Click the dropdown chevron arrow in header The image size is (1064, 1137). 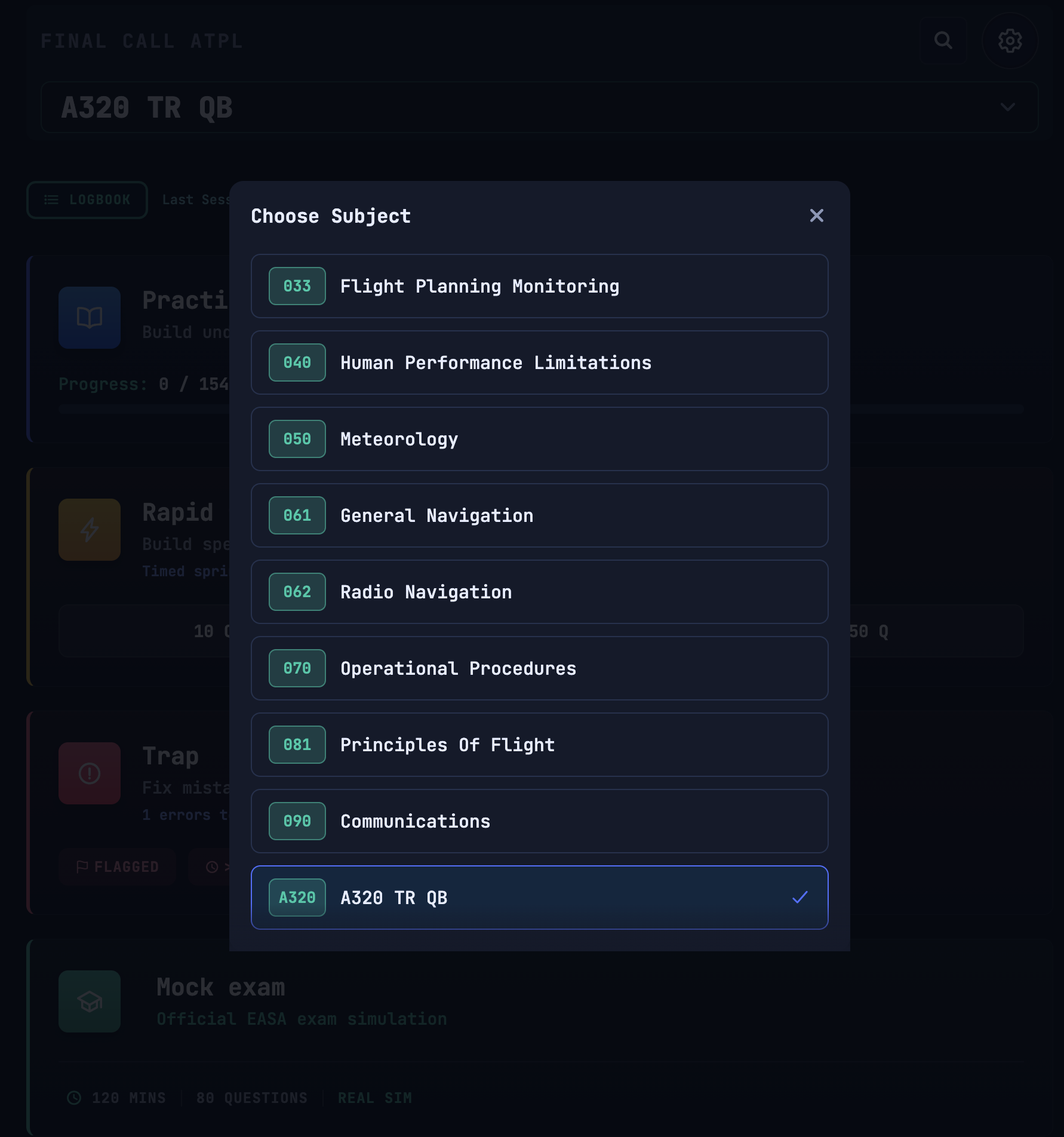pyautogui.click(x=1007, y=107)
